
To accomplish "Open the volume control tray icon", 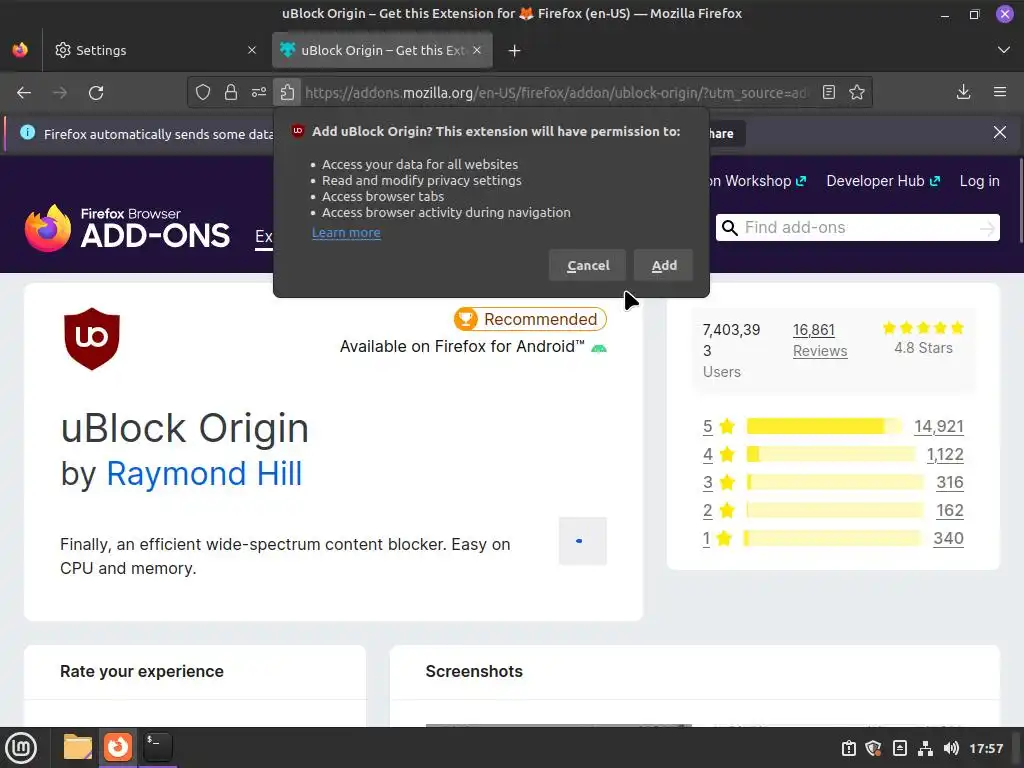I will tap(951, 748).
